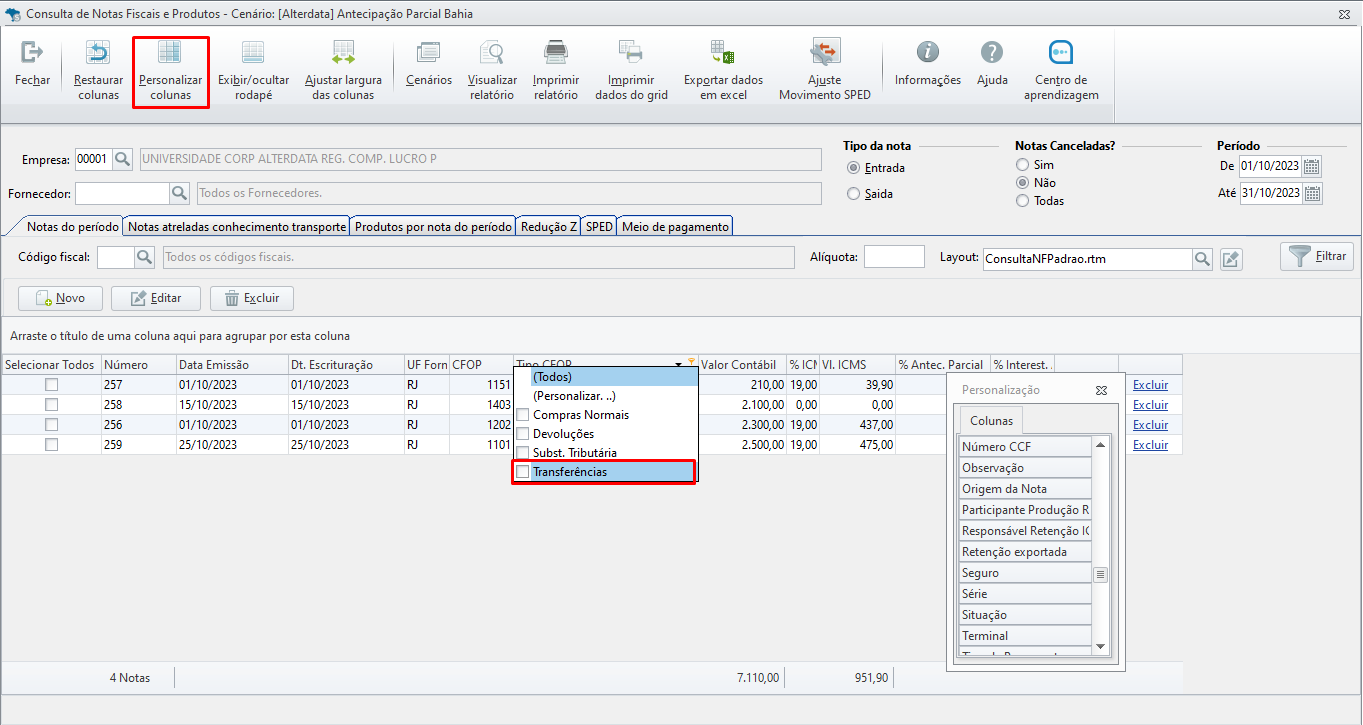Select Sim for Notas Canceladas

[1022, 165]
